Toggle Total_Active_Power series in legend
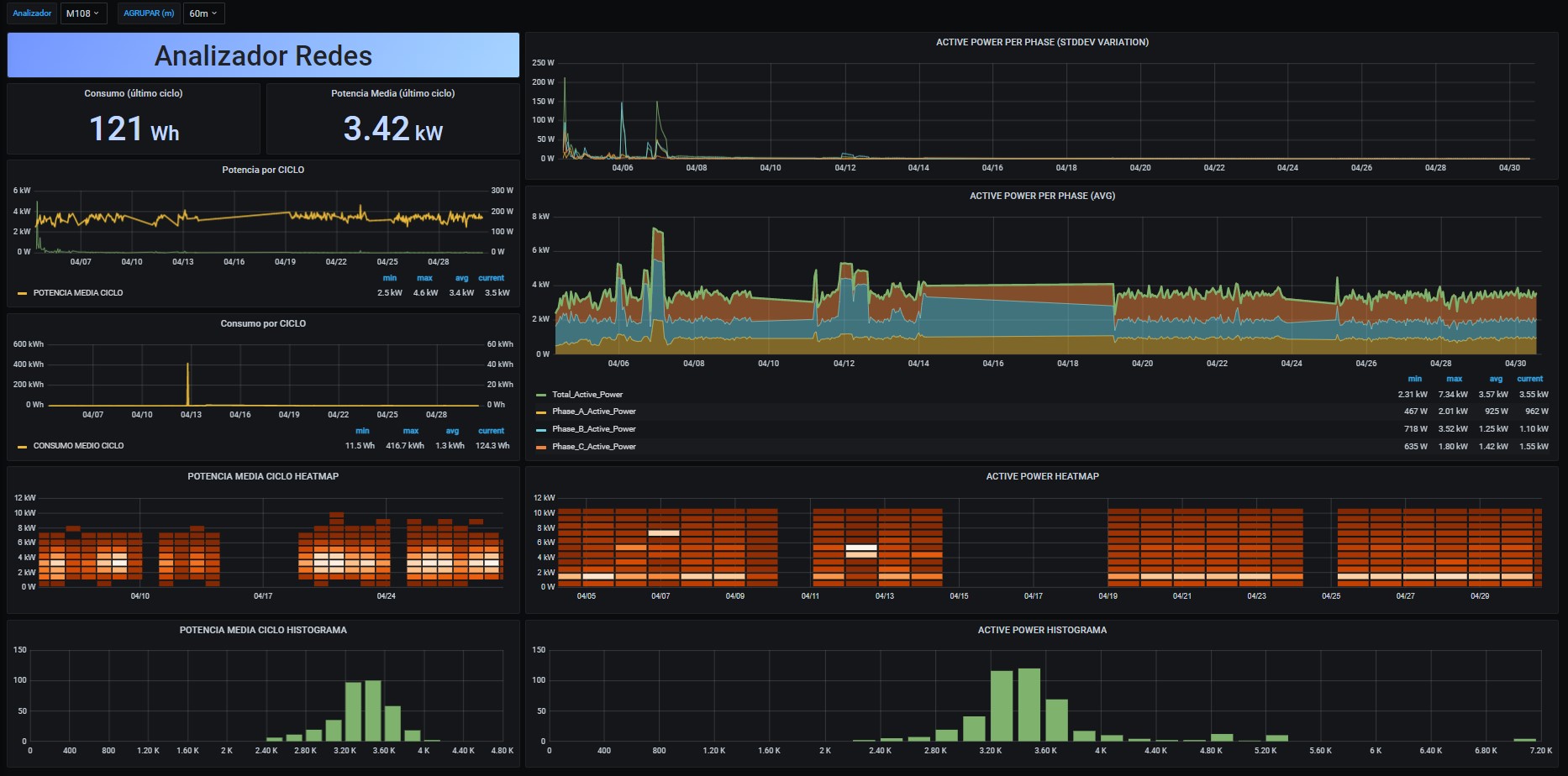The image size is (1568, 776). tap(587, 395)
